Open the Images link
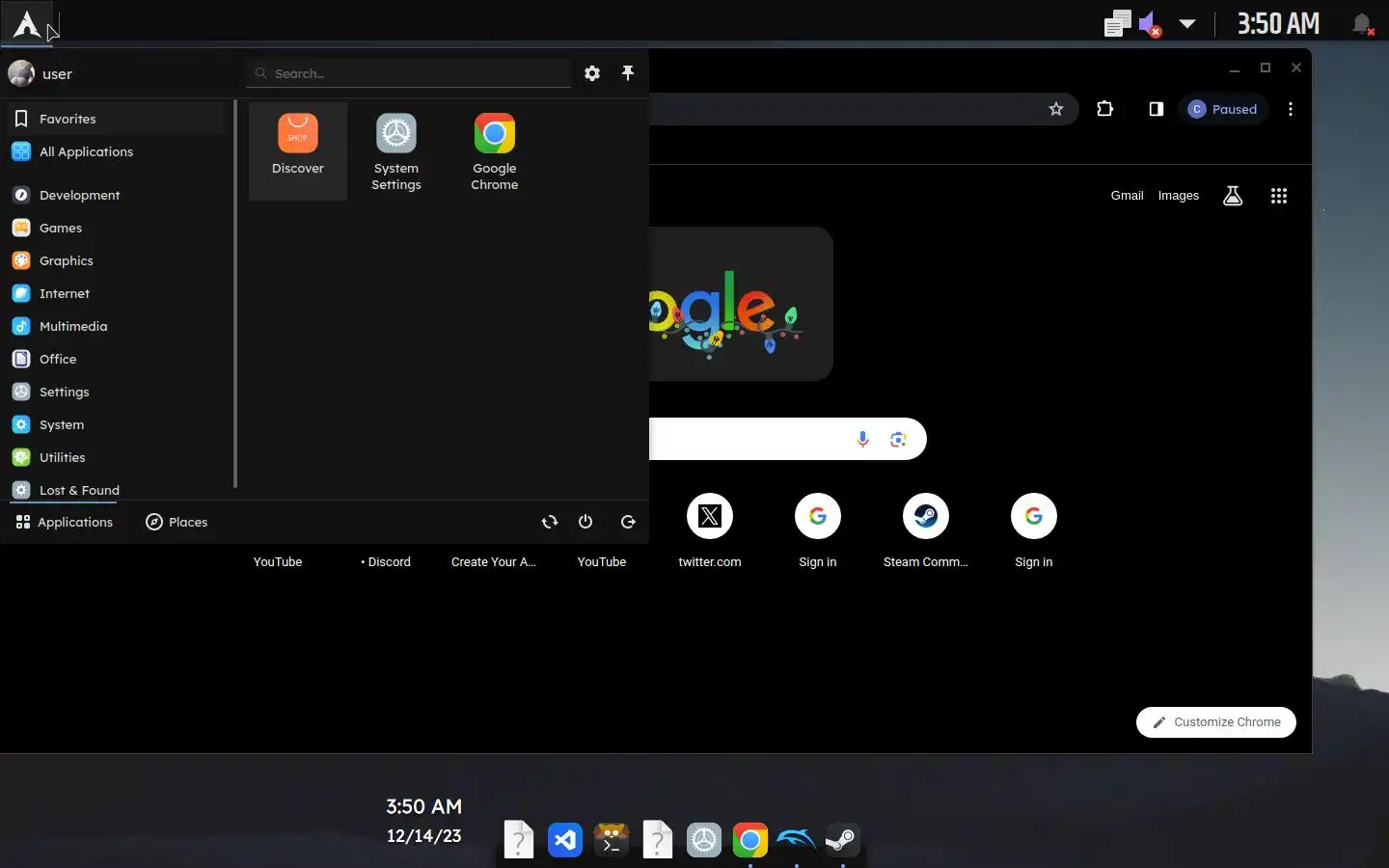The width and height of the screenshot is (1389, 868). [x=1179, y=196]
